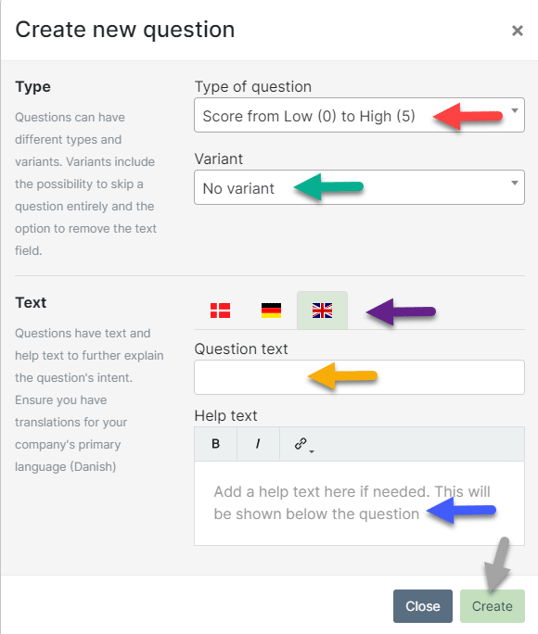Open the Type of question dropdown
Image resolution: width=538 pixels, height=634 pixels.
[x=359, y=115]
